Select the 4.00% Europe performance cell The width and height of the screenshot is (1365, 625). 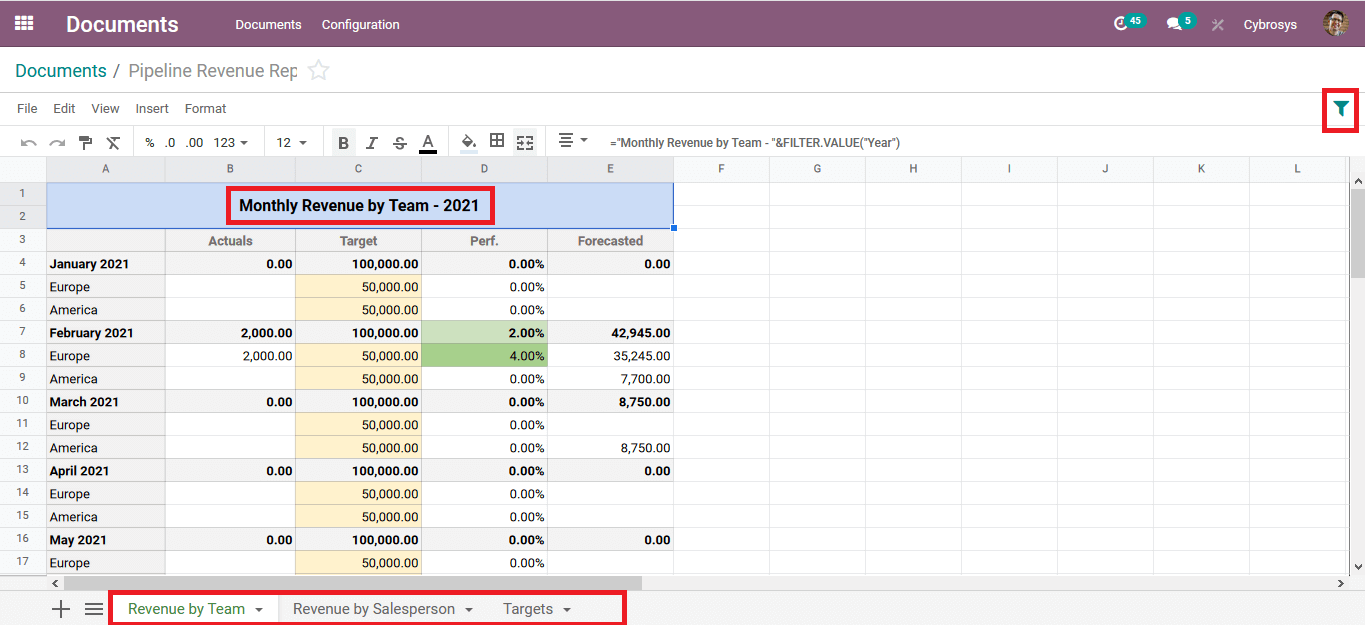485,355
